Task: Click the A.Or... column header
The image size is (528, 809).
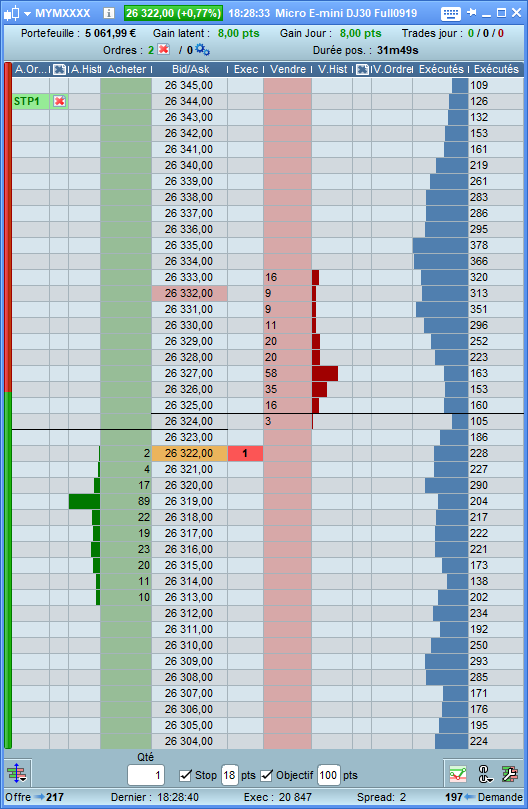Action: [31, 69]
